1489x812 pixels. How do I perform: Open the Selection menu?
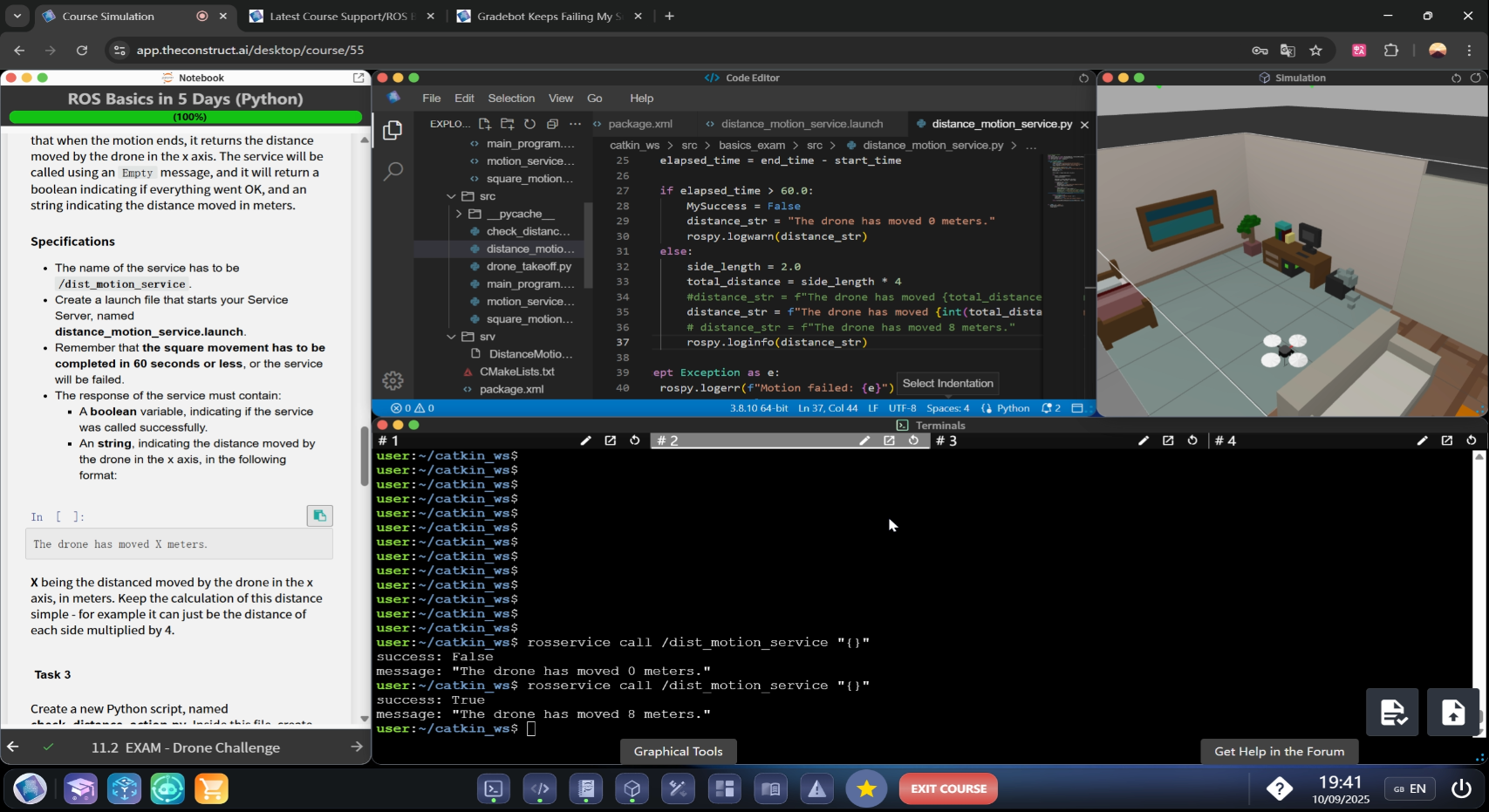[511, 99]
